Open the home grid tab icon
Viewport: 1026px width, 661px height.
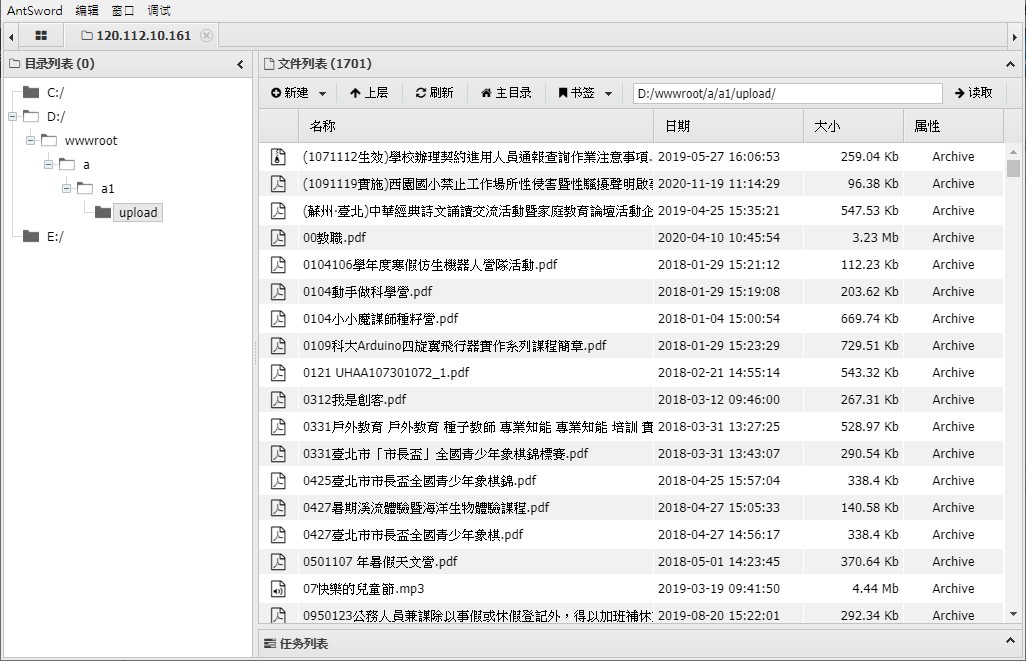(x=41, y=35)
